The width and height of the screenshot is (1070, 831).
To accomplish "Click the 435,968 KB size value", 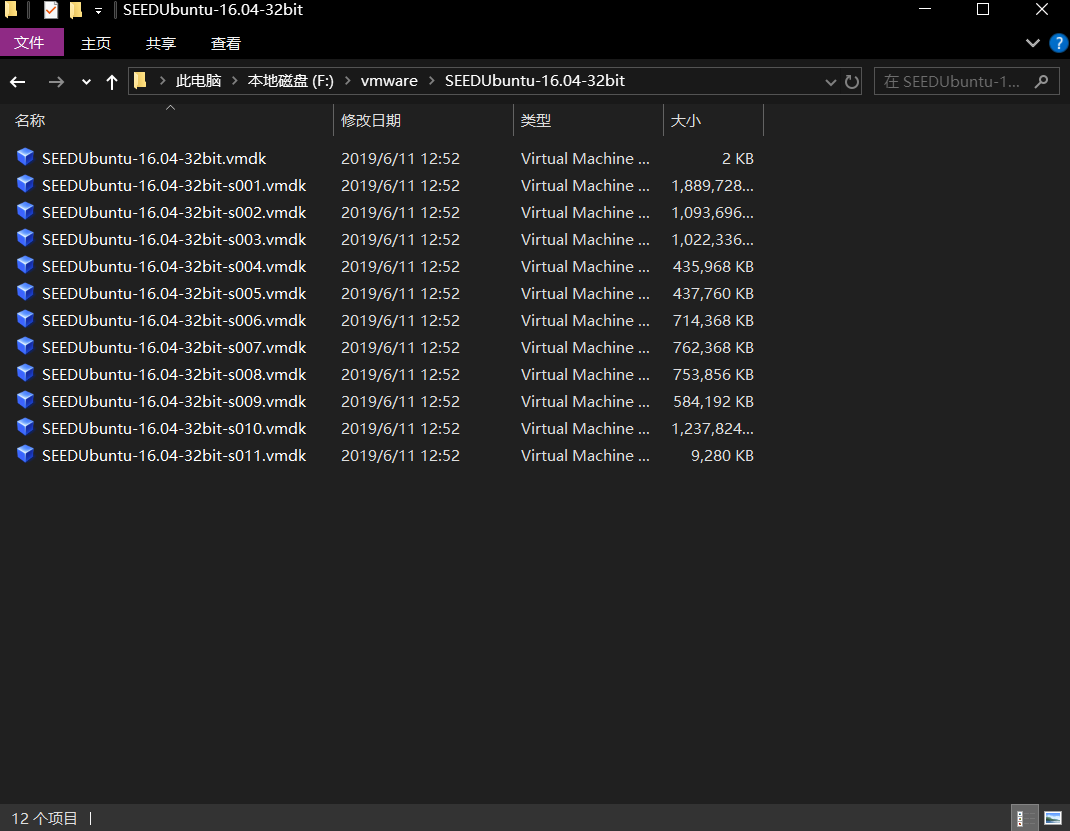I will [x=713, y=267].
